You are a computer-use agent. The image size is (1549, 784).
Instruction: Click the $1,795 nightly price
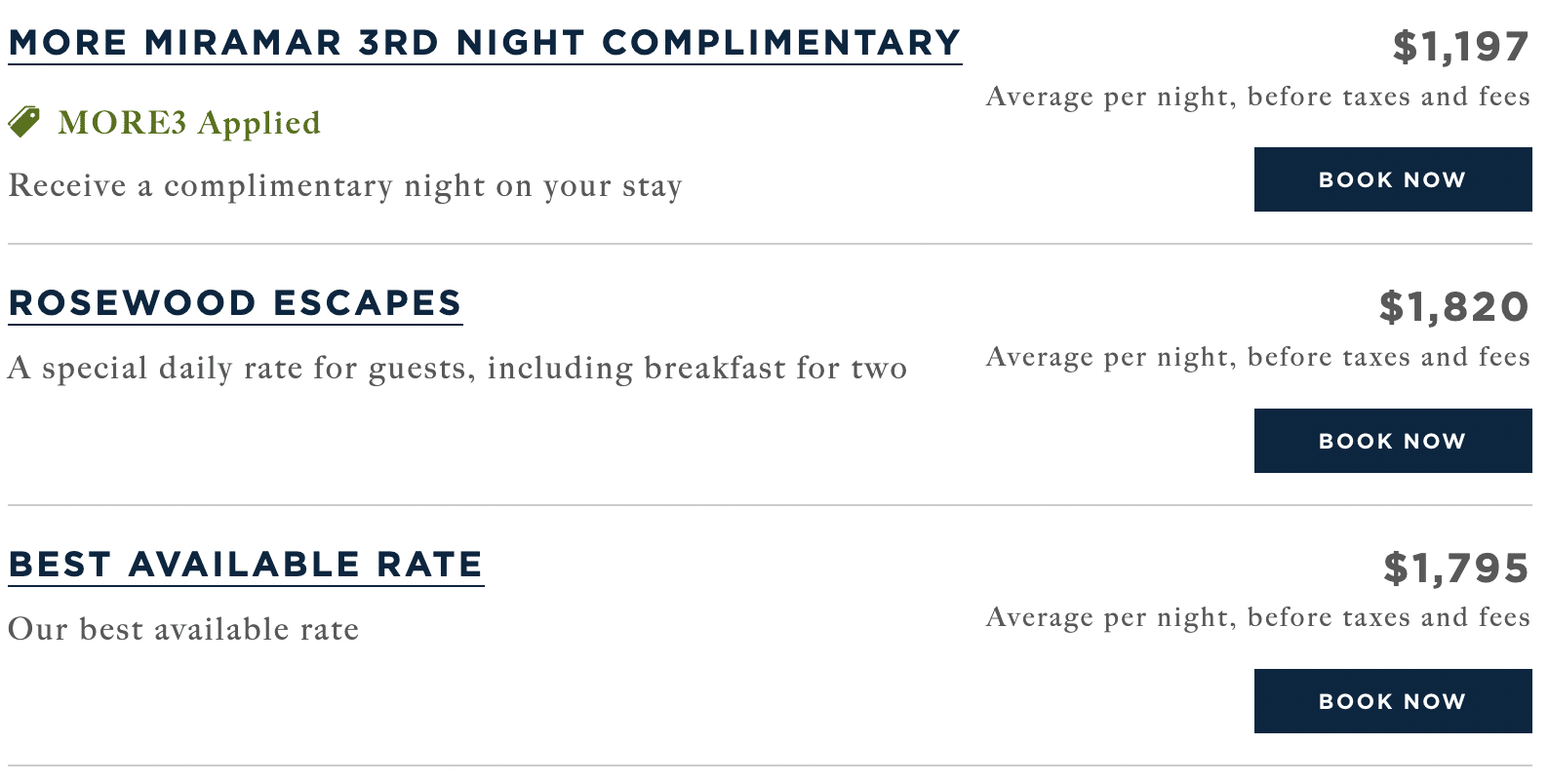coord(1455,568)
